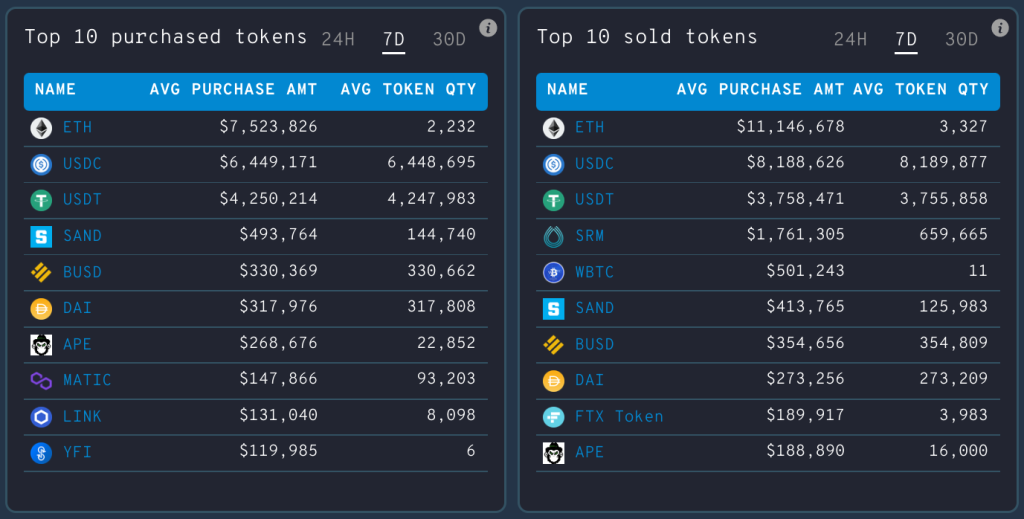Sort purchased tokens by AVG TOKEN QTY
Screen dimensions: 1024x519
[x=408, y=90]
